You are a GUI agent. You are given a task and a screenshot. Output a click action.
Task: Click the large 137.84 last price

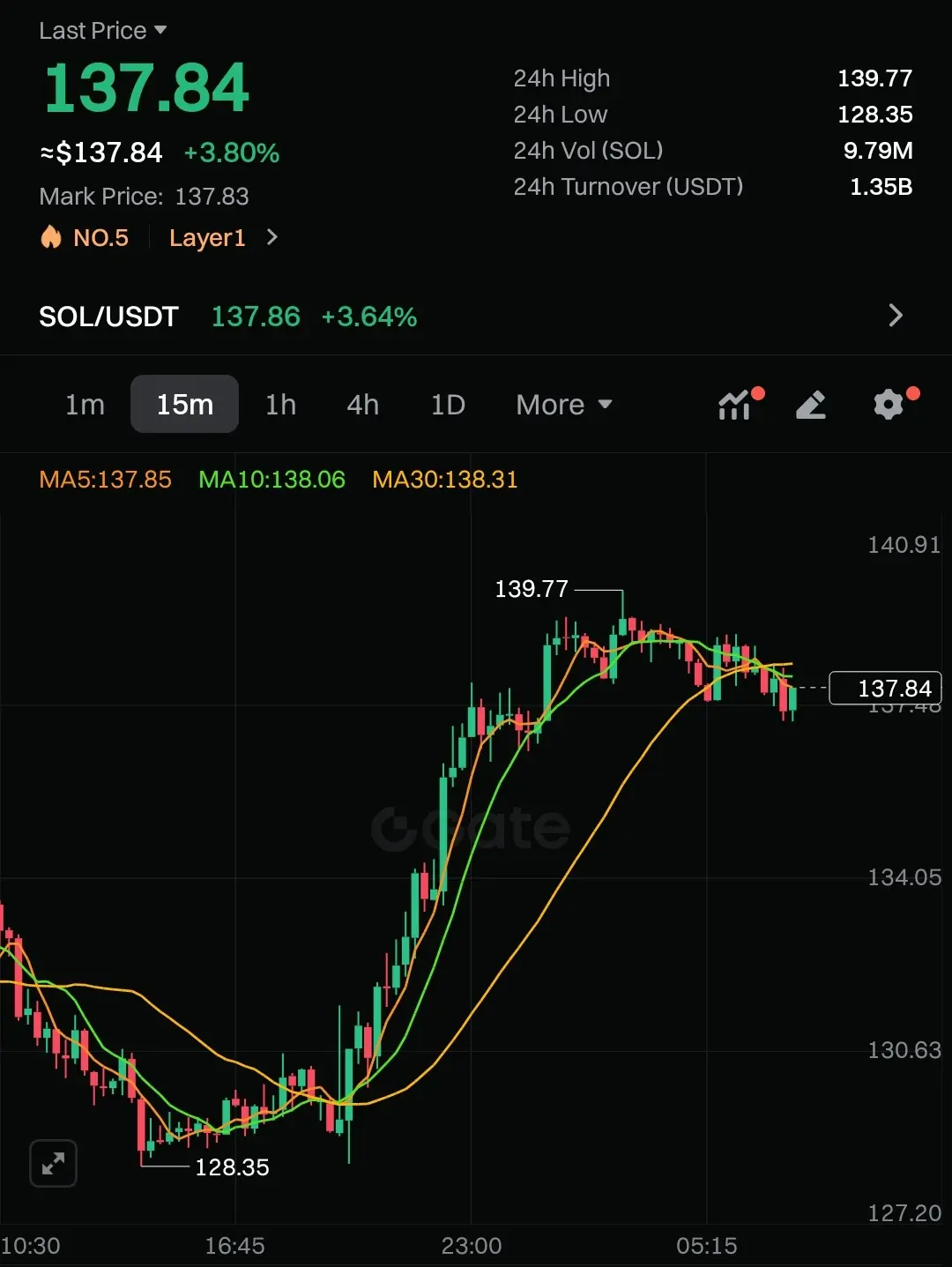146,89
